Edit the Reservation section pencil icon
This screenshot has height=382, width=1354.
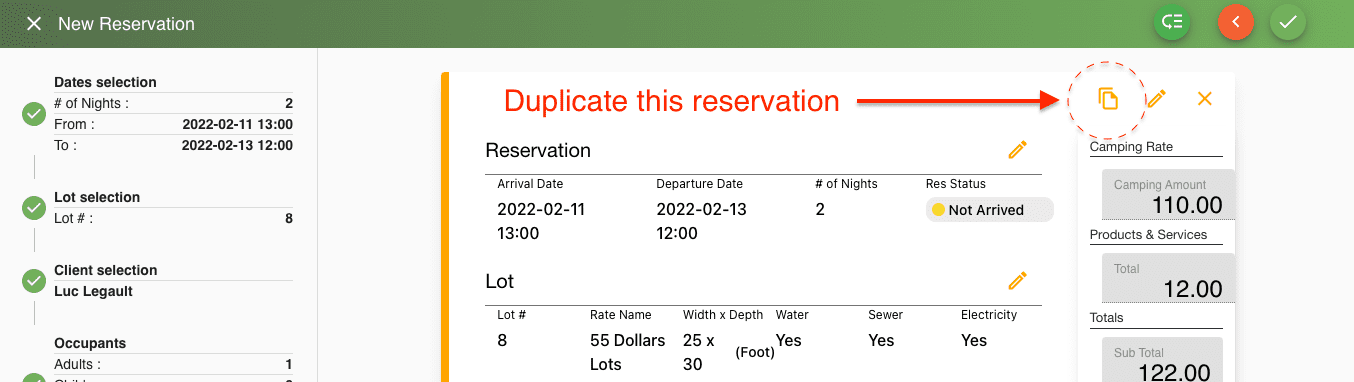click(1018, 150)
